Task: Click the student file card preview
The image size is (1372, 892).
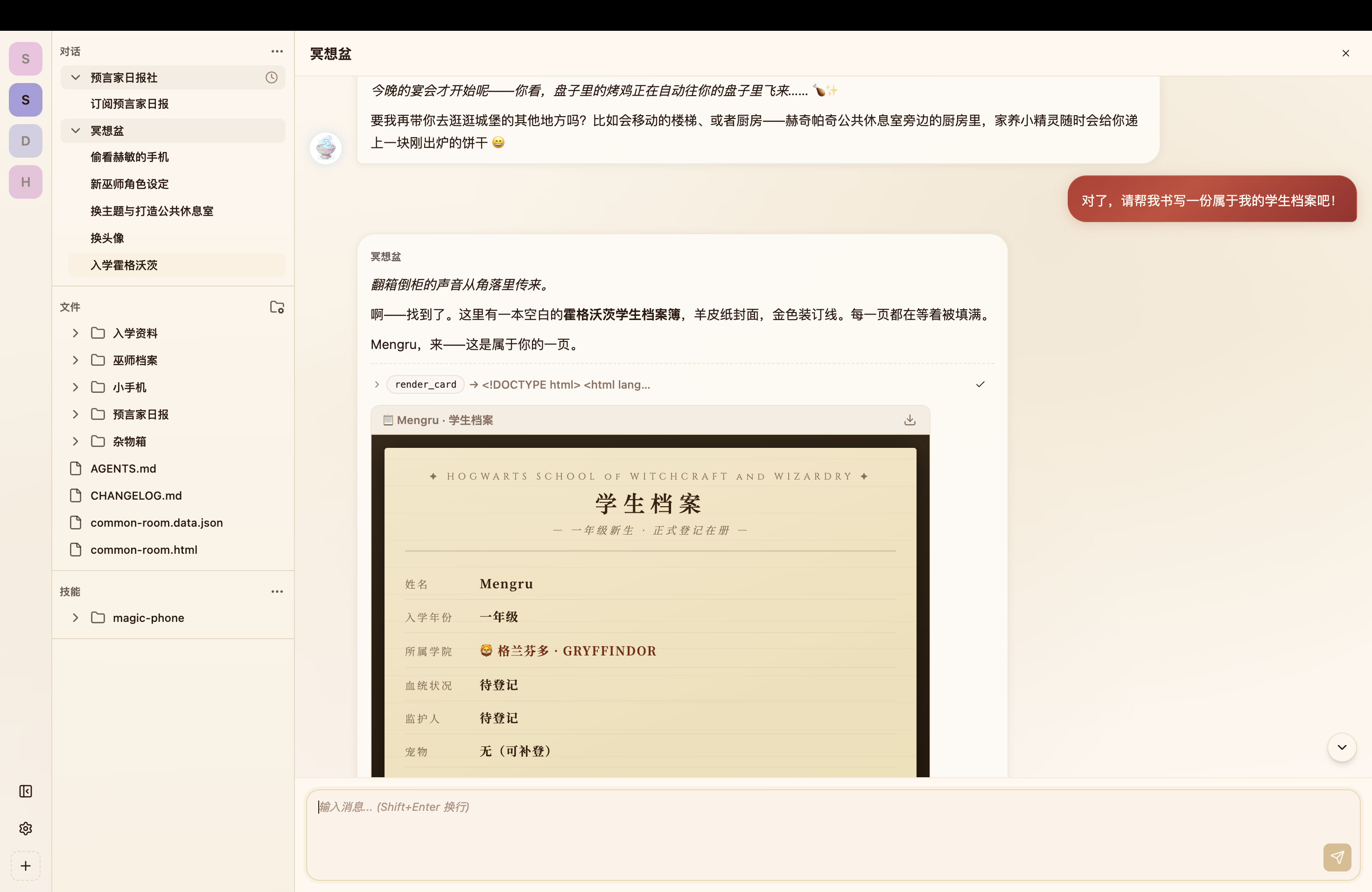Action: [x=650, y=606]
